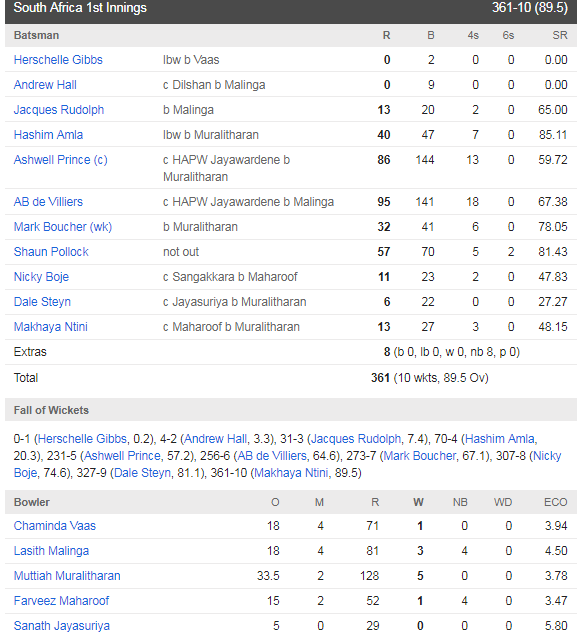Select Farveez Maharoof bowler link
582x641 pixels.
tap(61, 601)
